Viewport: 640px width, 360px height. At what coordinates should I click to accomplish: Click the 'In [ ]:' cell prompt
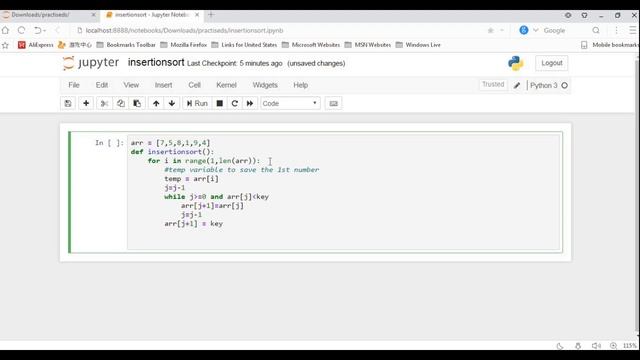109,143
